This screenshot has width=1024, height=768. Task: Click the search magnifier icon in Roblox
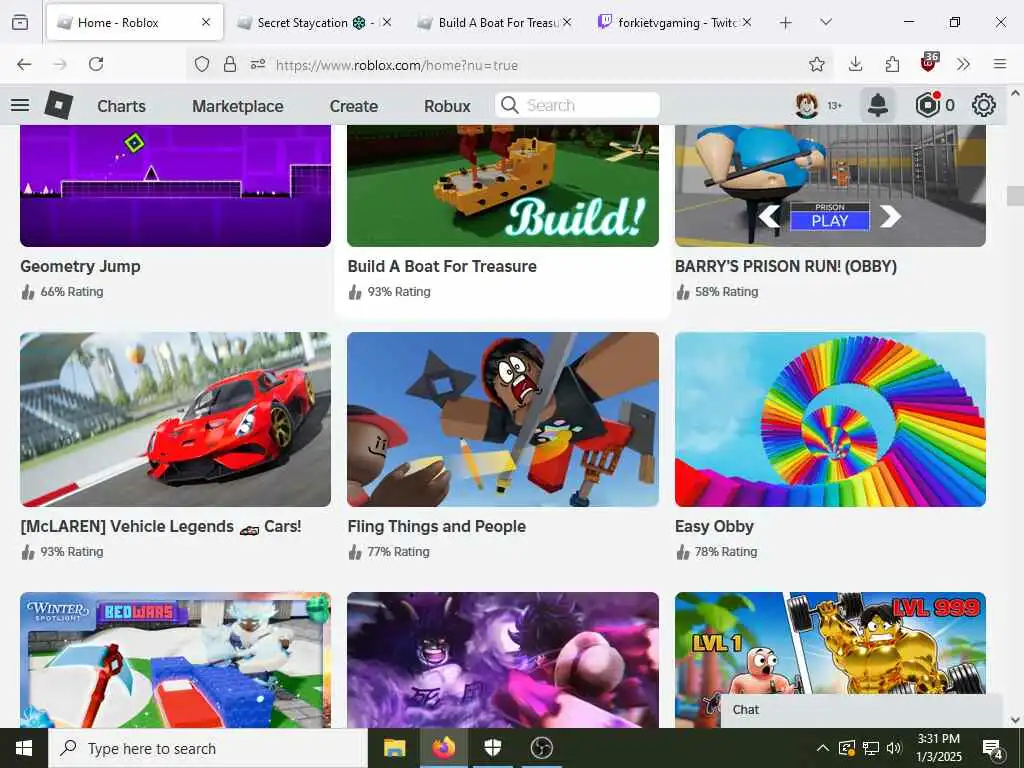pyautogui.click(x=509, y=105)
